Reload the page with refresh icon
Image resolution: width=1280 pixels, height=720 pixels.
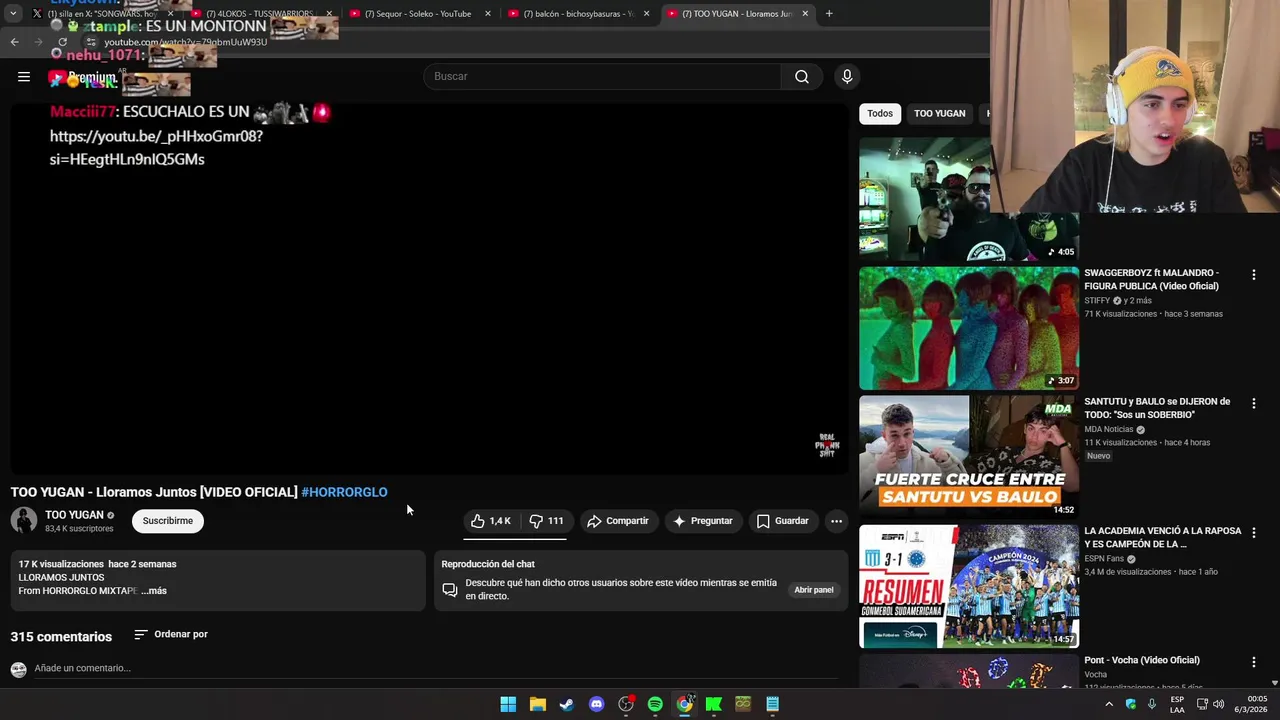[x=62, y=42]
